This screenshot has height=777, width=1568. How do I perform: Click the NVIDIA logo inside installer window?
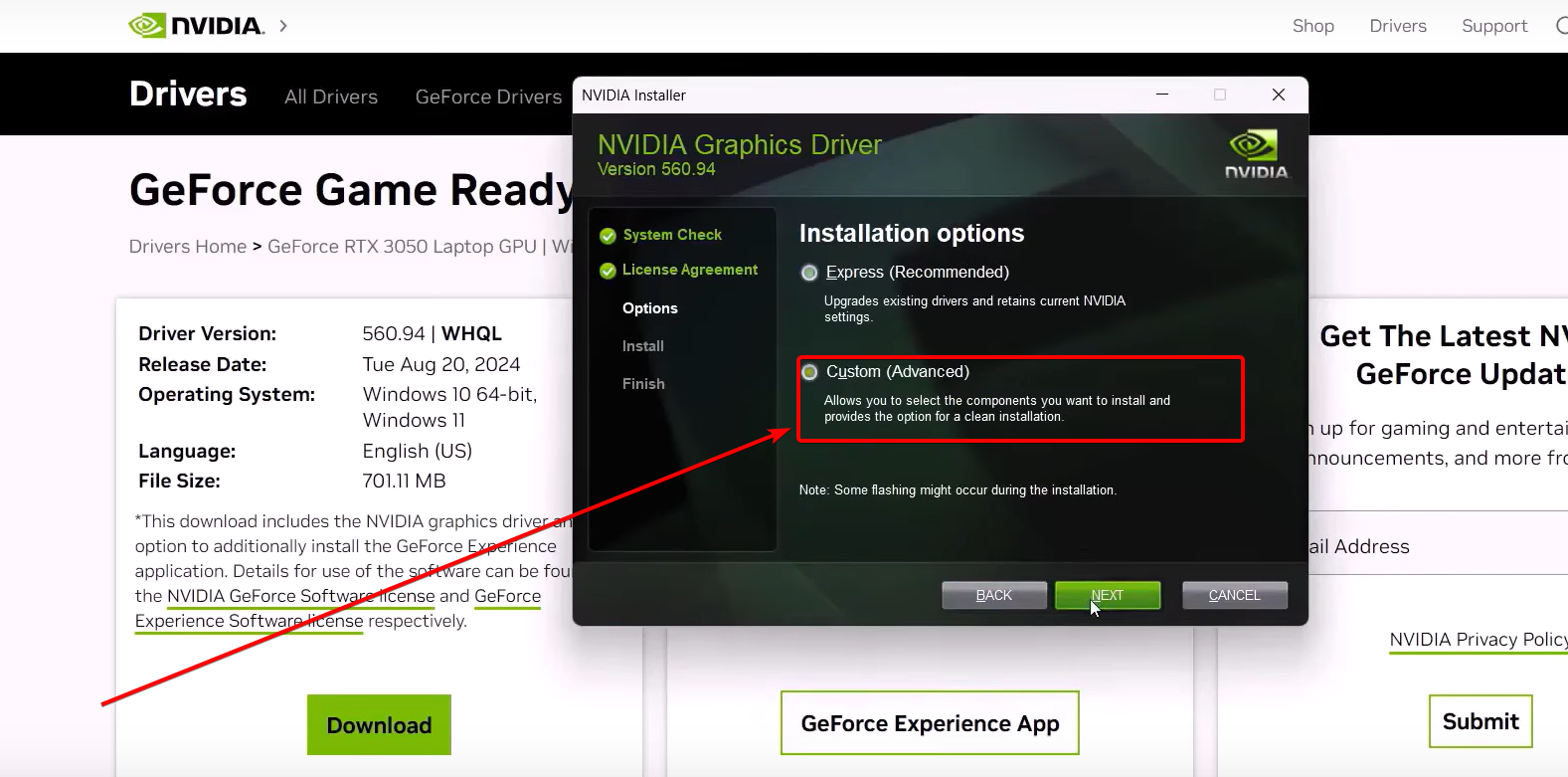[x=1256, y=154]
